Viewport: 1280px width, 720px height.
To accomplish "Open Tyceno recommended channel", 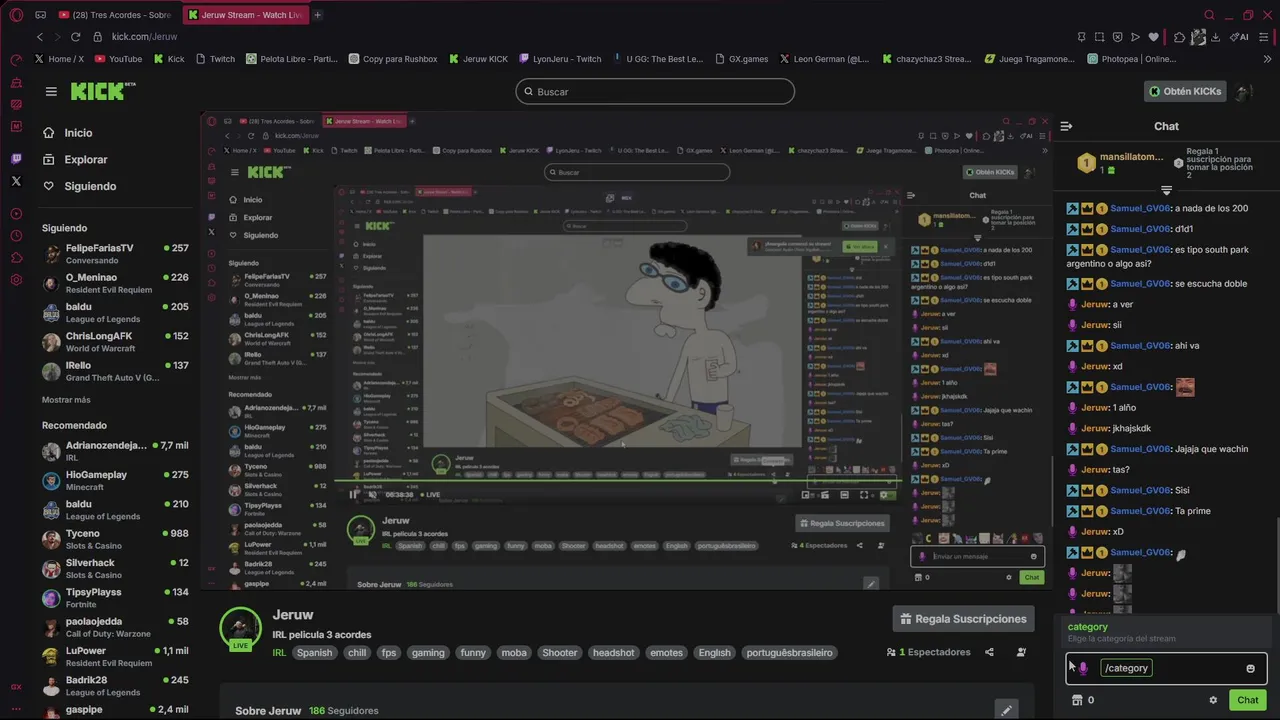I will click(115, 540).
